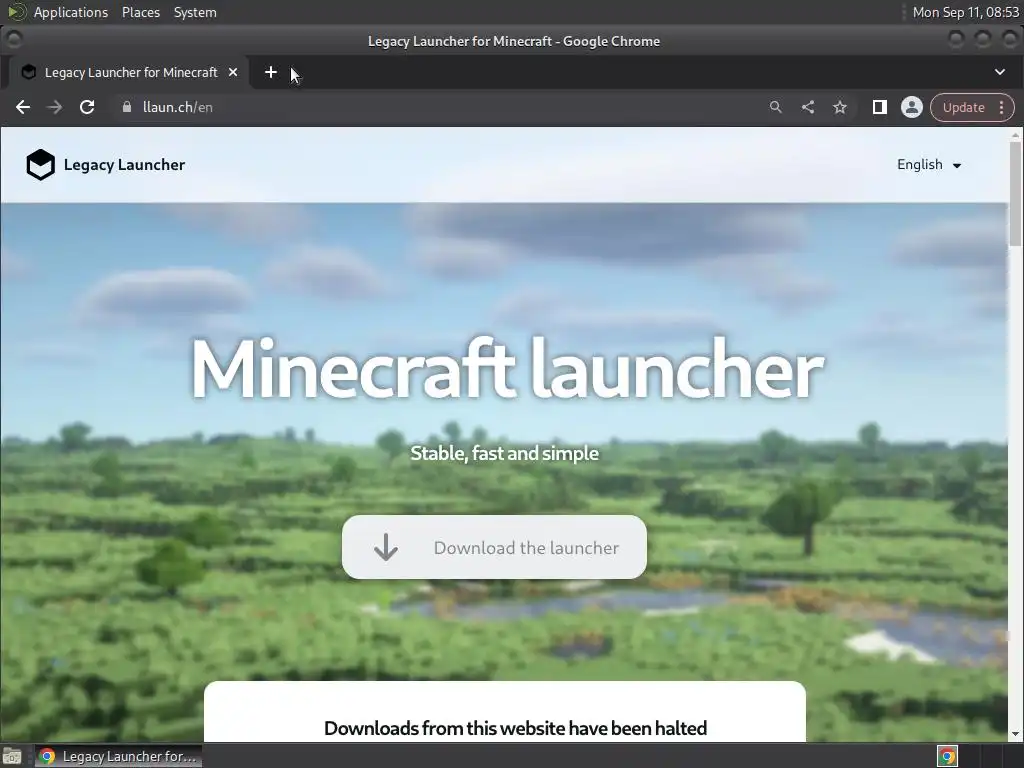Click the Applications menu logo icon
The image size is (1024, 768).
[x=16, y=12]
